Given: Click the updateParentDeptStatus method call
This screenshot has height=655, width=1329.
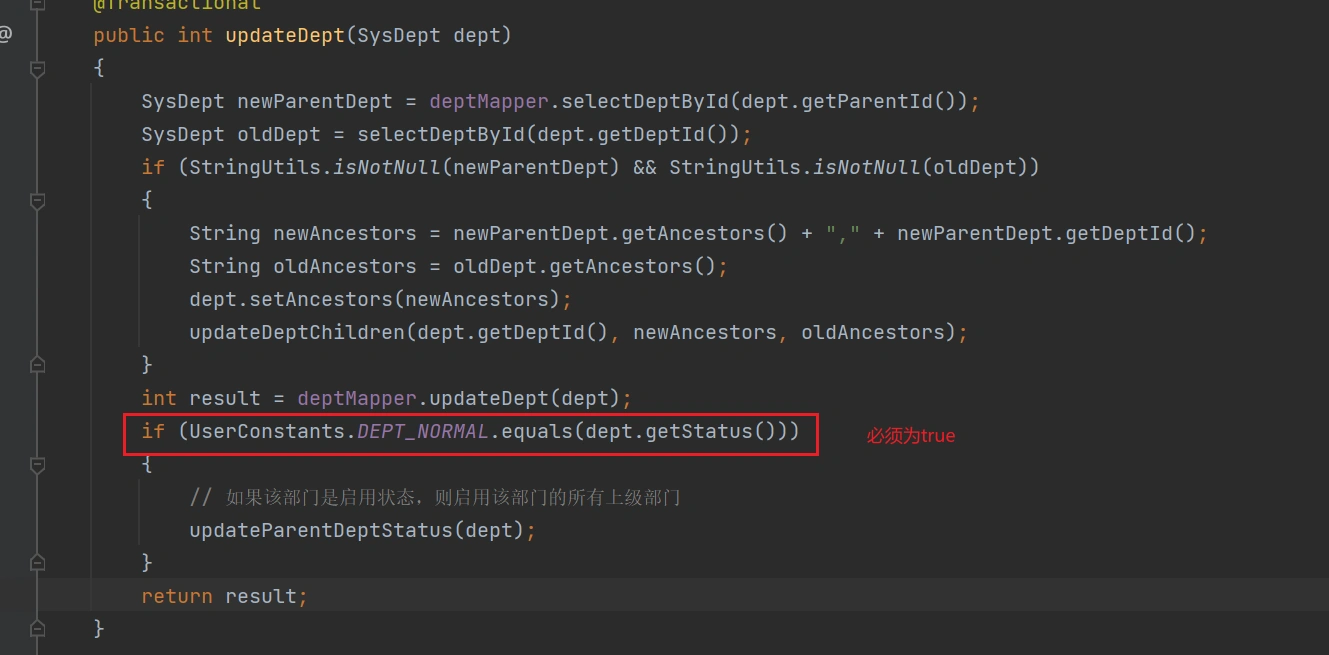Looking at the screenshot, I should click(x=320, y=530).
